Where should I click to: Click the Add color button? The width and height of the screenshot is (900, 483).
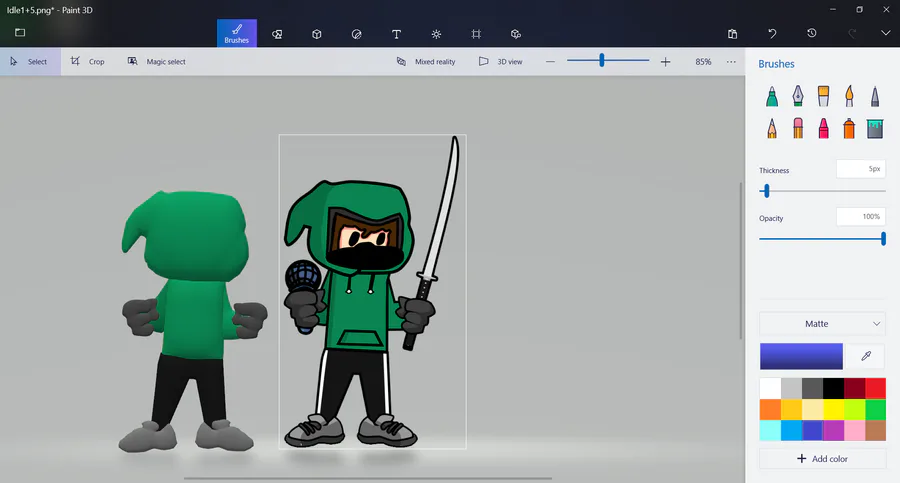(x=822, y=458)
